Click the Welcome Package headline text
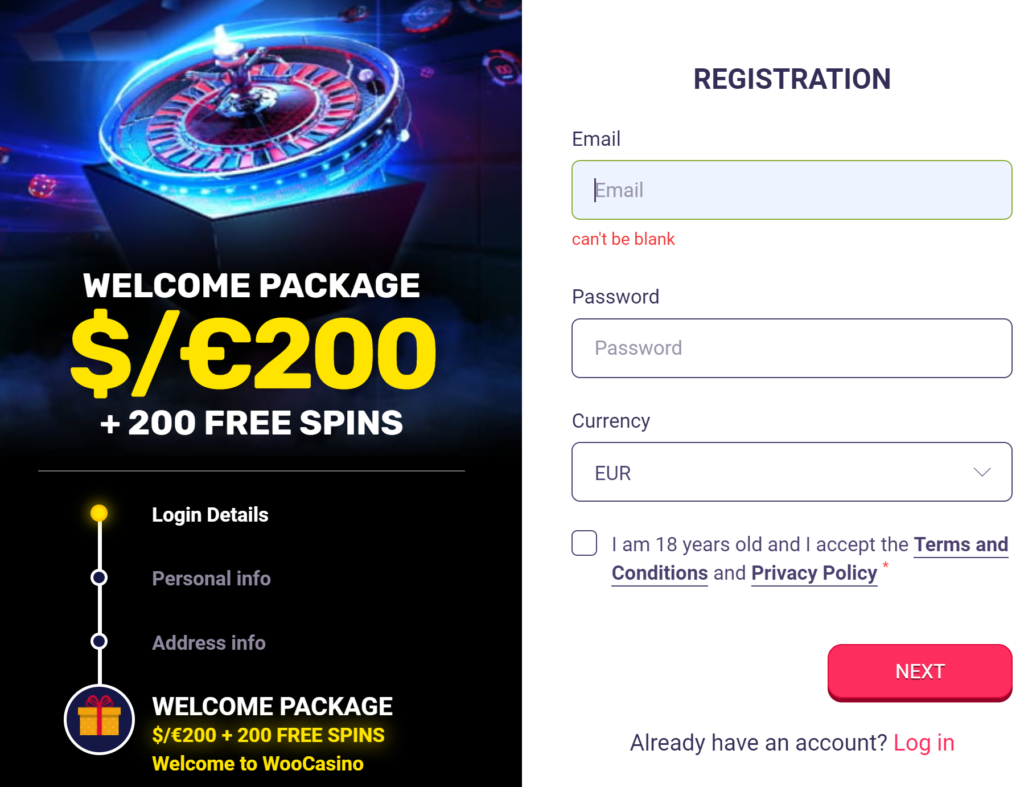The width and height of the screenshot is (1024, 787). [x=251, y=285]
